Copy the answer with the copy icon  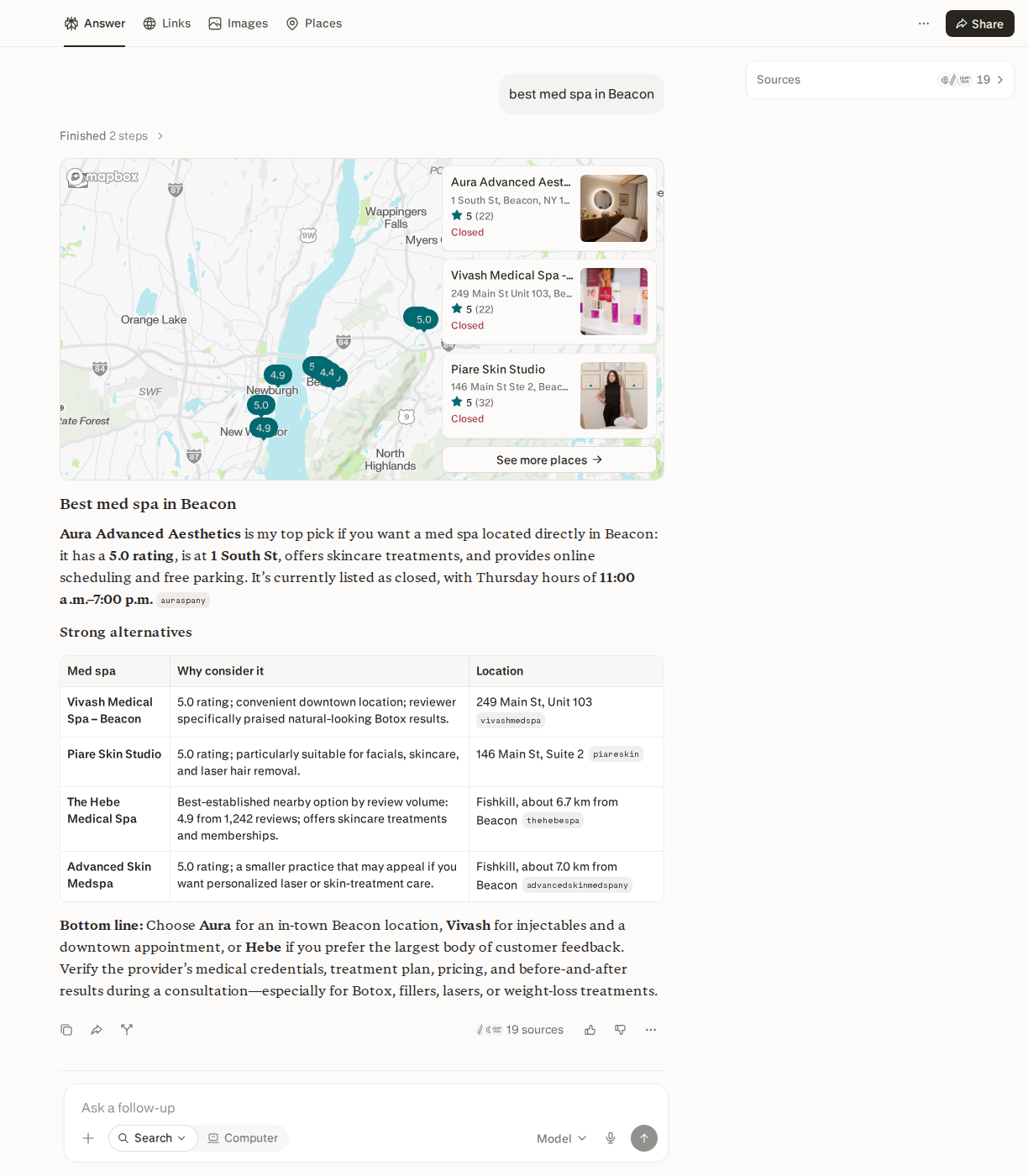pyautogui.click(x=66, y=1030)
